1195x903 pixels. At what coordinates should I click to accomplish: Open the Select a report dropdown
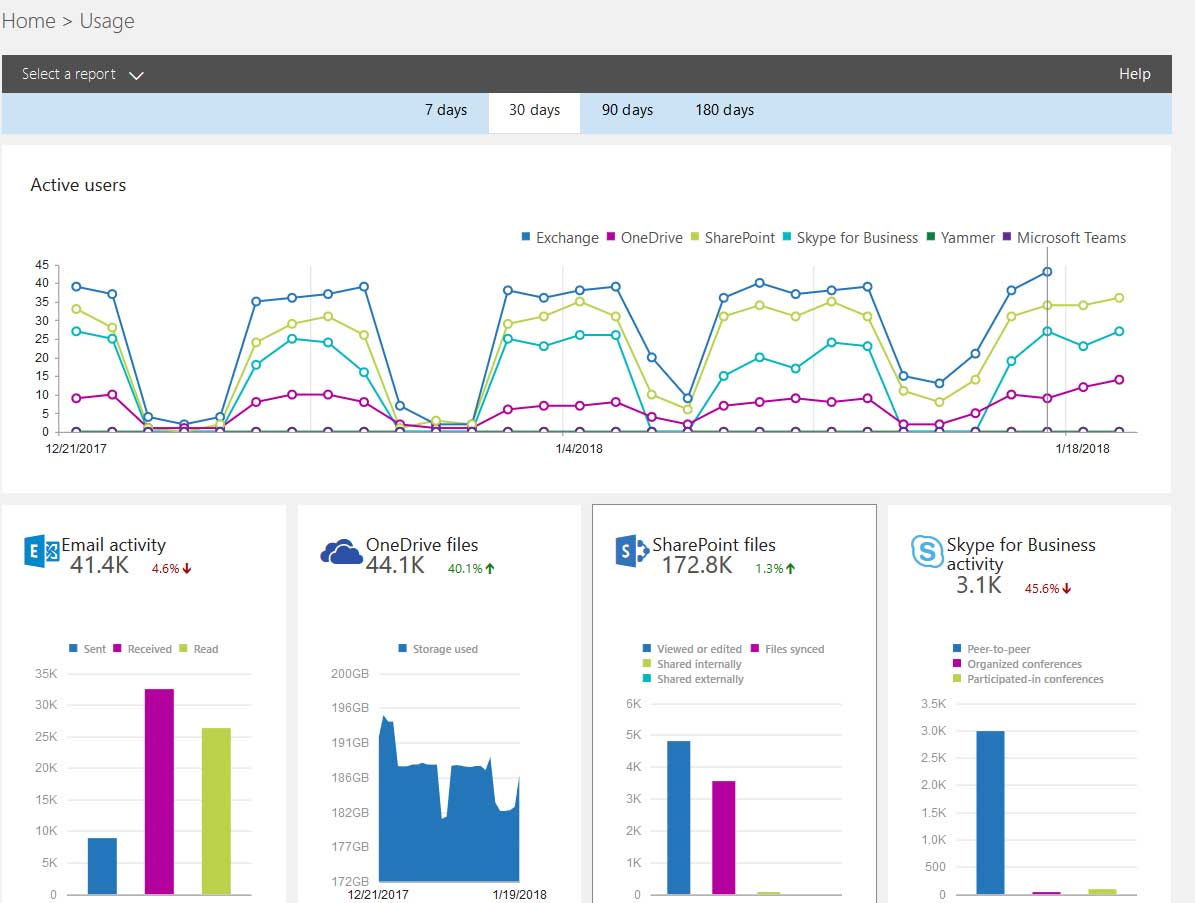pyautogui.click(x=69, y=74)
